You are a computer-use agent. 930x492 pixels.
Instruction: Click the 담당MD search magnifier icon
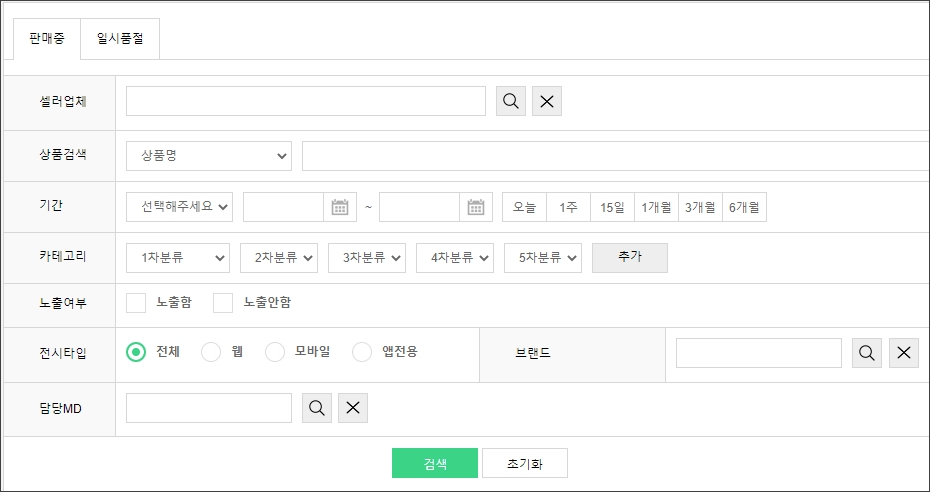coord(317,408)
